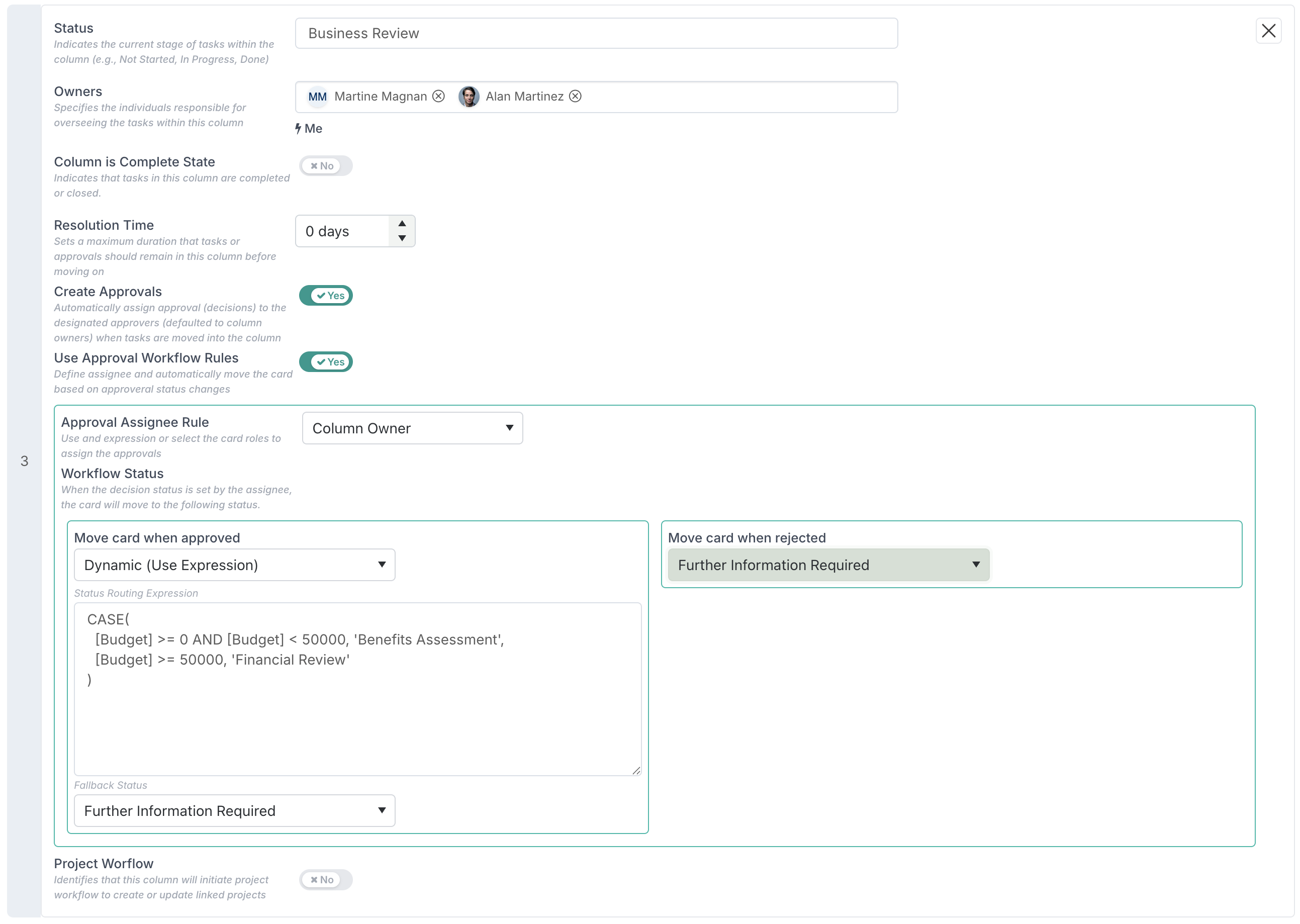
Task: Enable the Project Workflow toggle
Action: point(325,880)
